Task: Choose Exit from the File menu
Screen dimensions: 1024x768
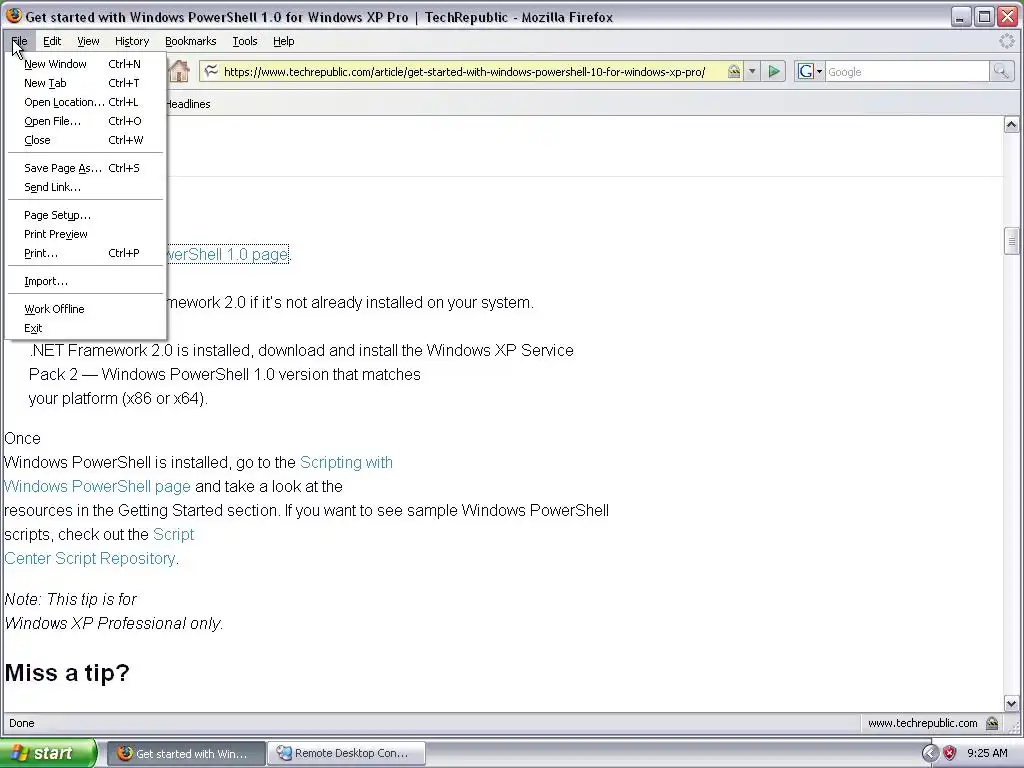Action: click(x=86, y=328)
